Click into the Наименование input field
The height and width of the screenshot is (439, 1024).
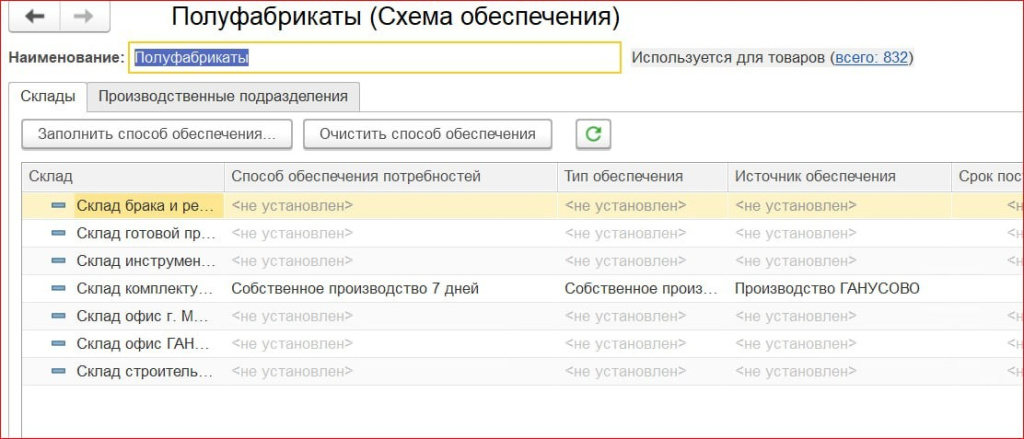[x=375, y=58]
